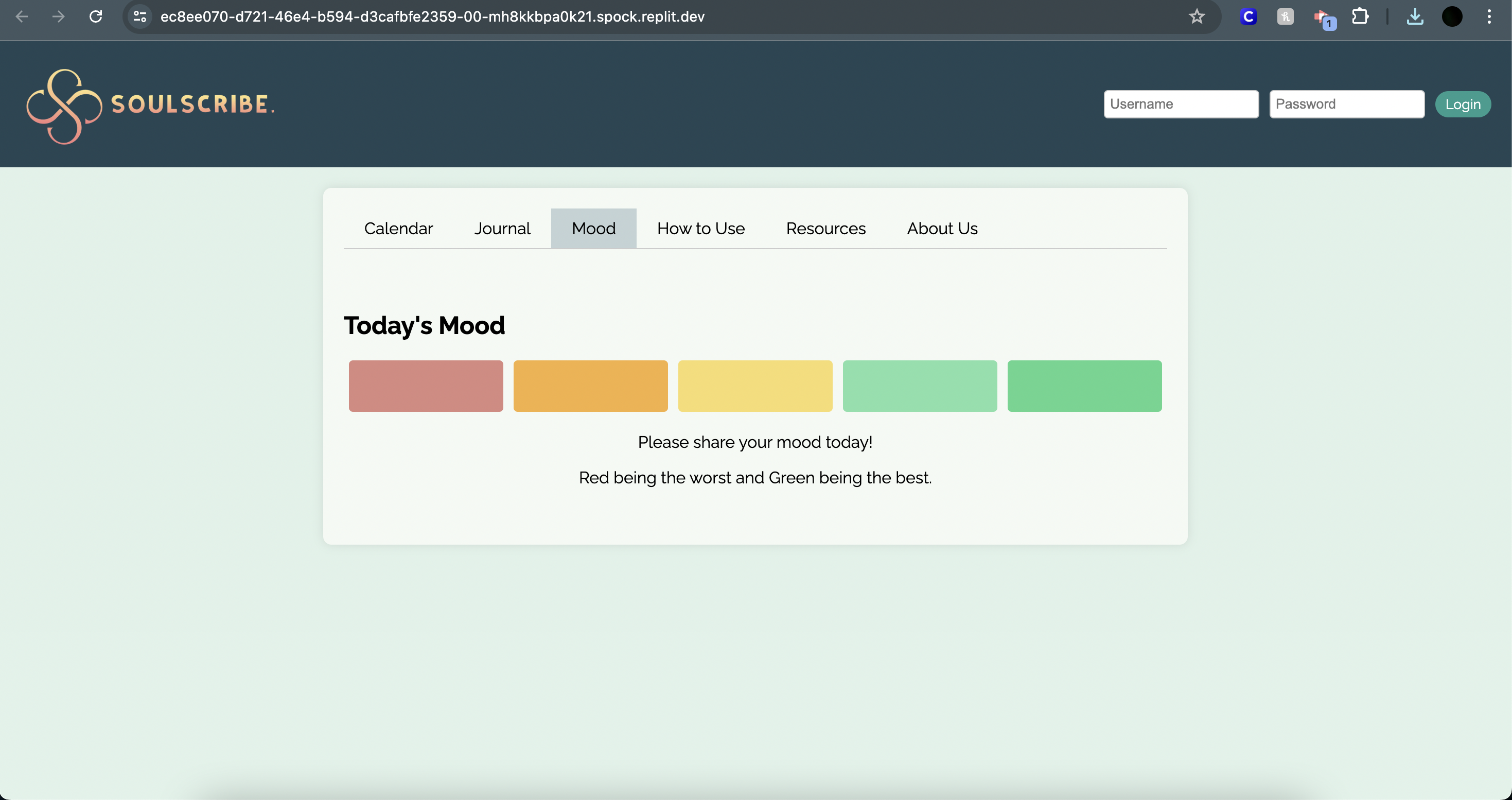The height and width of the screenshot is (800, 1512).
Task: Open the Resources tab
Action: coord(825,229)
